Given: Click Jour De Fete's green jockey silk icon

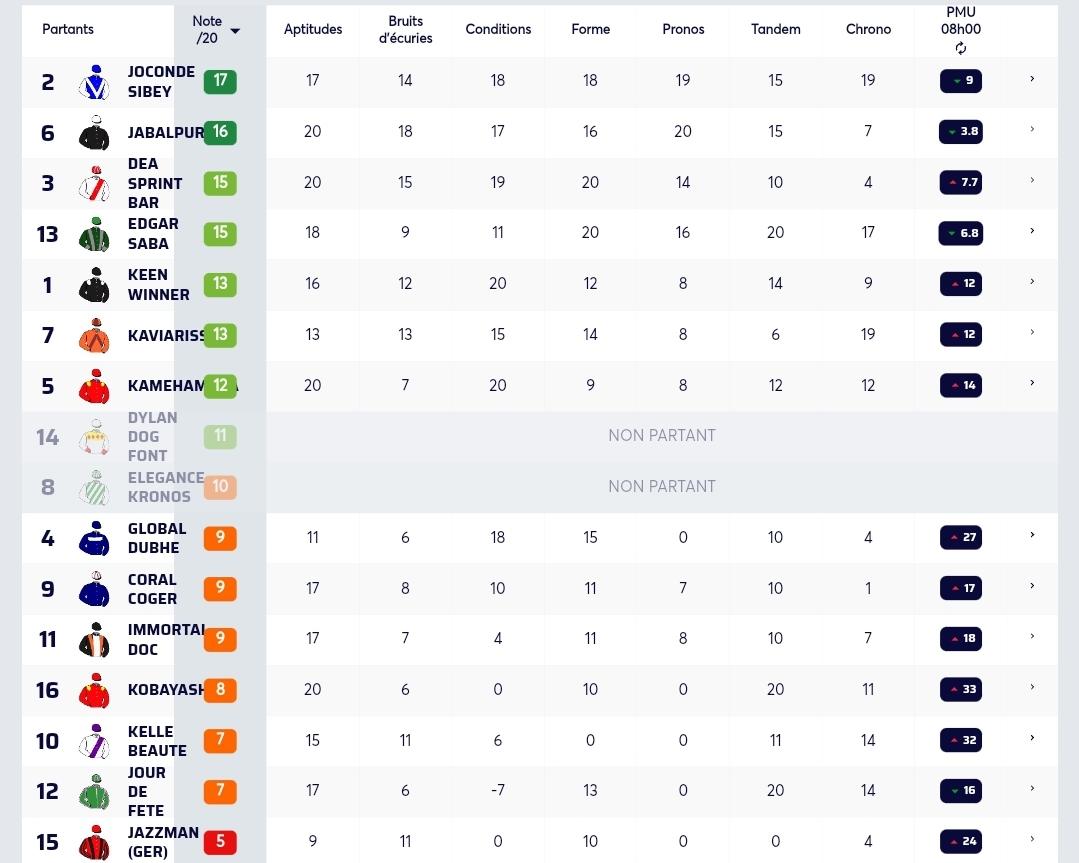Looking at the screenshot, I should [x=95, y=791].
